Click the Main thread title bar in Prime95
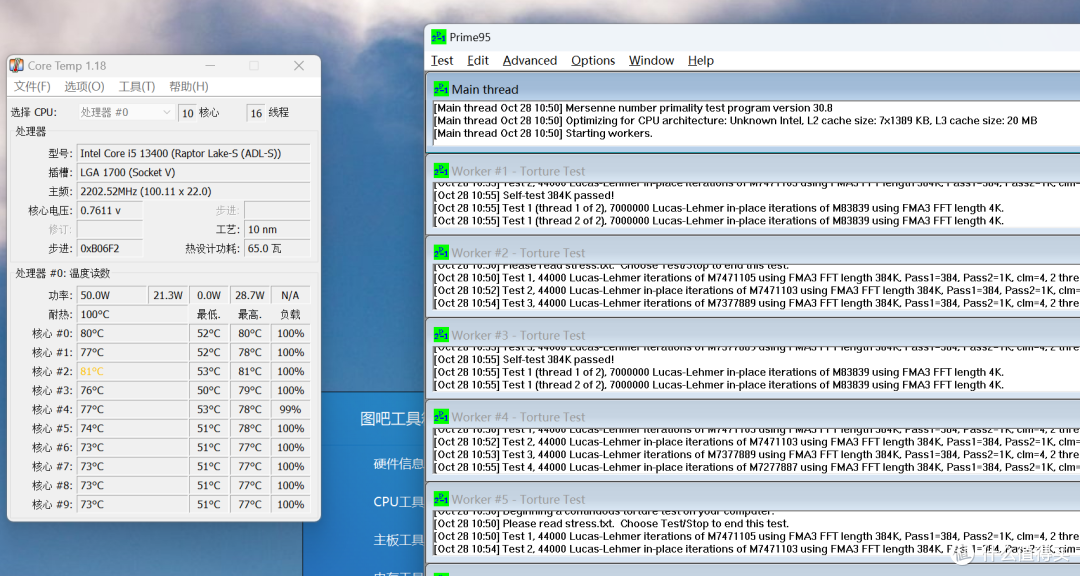 click(753, 89)
